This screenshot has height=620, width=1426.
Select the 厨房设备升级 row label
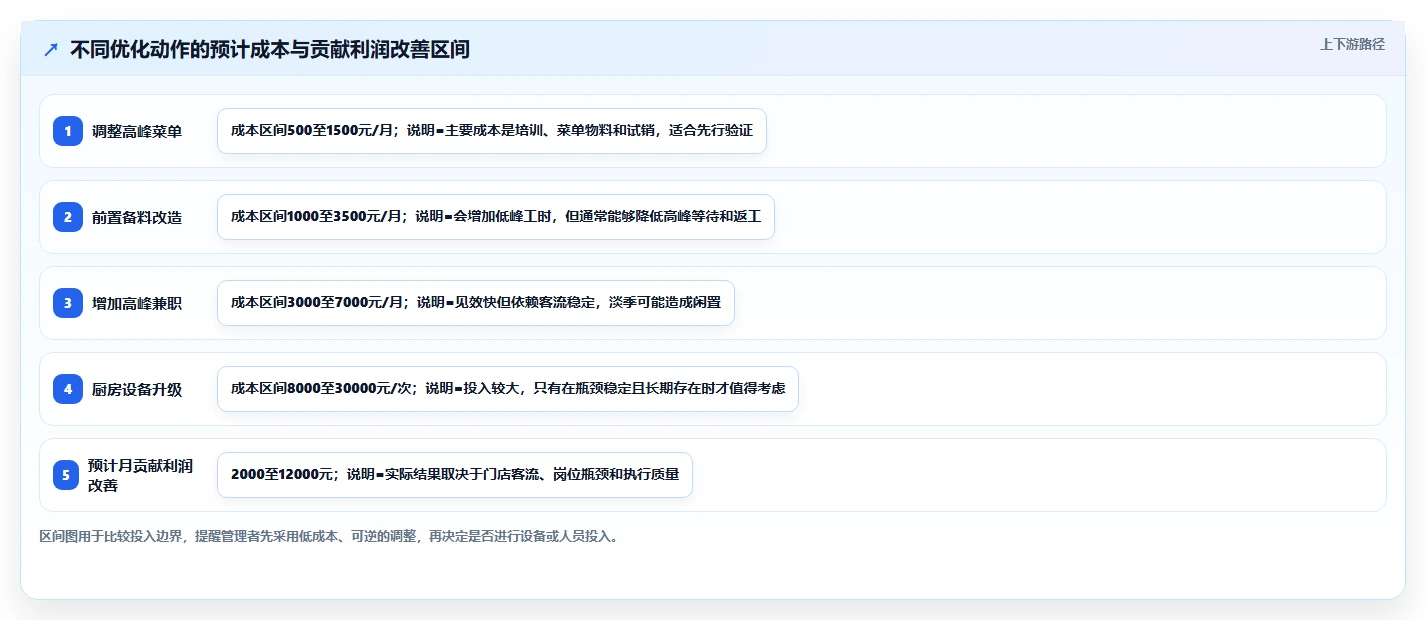point(137,389)
